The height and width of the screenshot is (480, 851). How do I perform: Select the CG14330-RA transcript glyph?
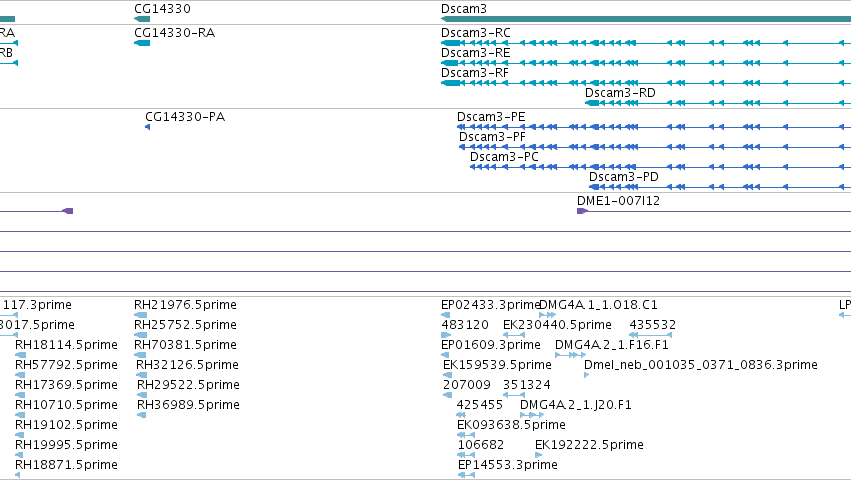pos(142,43)
